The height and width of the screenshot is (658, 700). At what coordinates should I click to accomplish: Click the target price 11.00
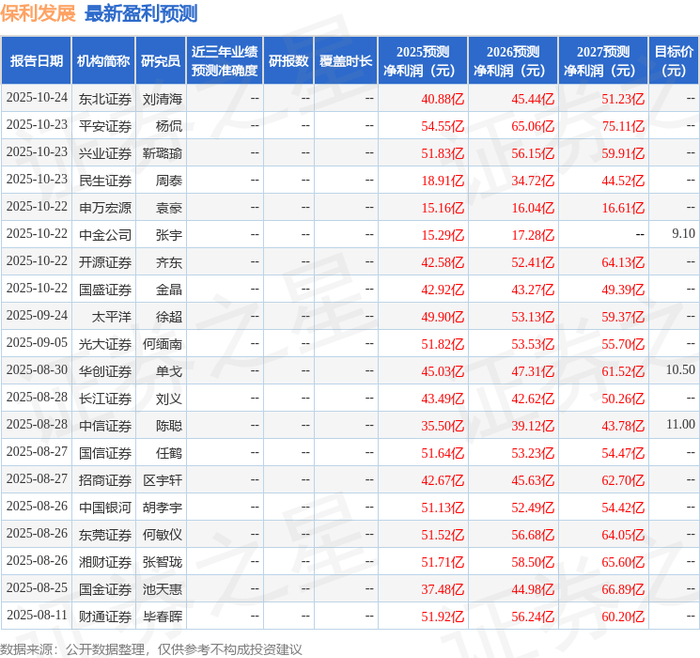click(680, 424)
